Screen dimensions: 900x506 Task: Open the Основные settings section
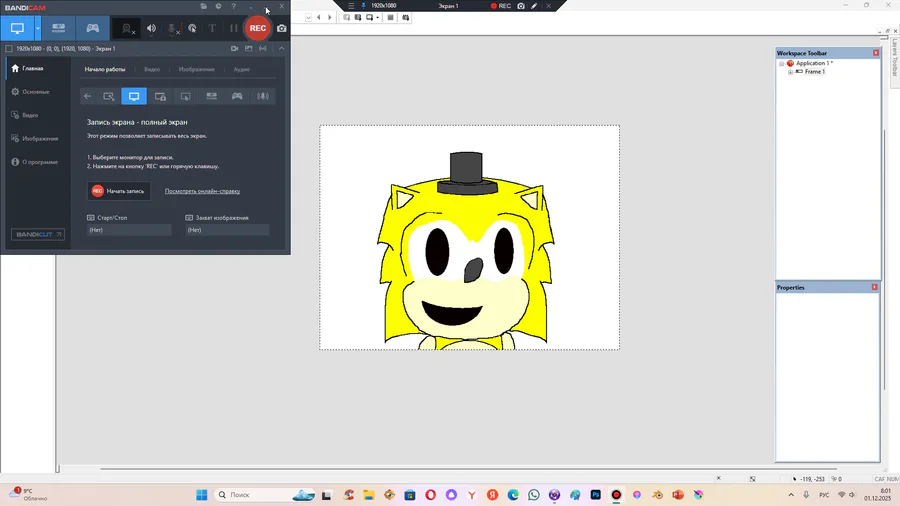pyautogui.click(x=35, y=92)
